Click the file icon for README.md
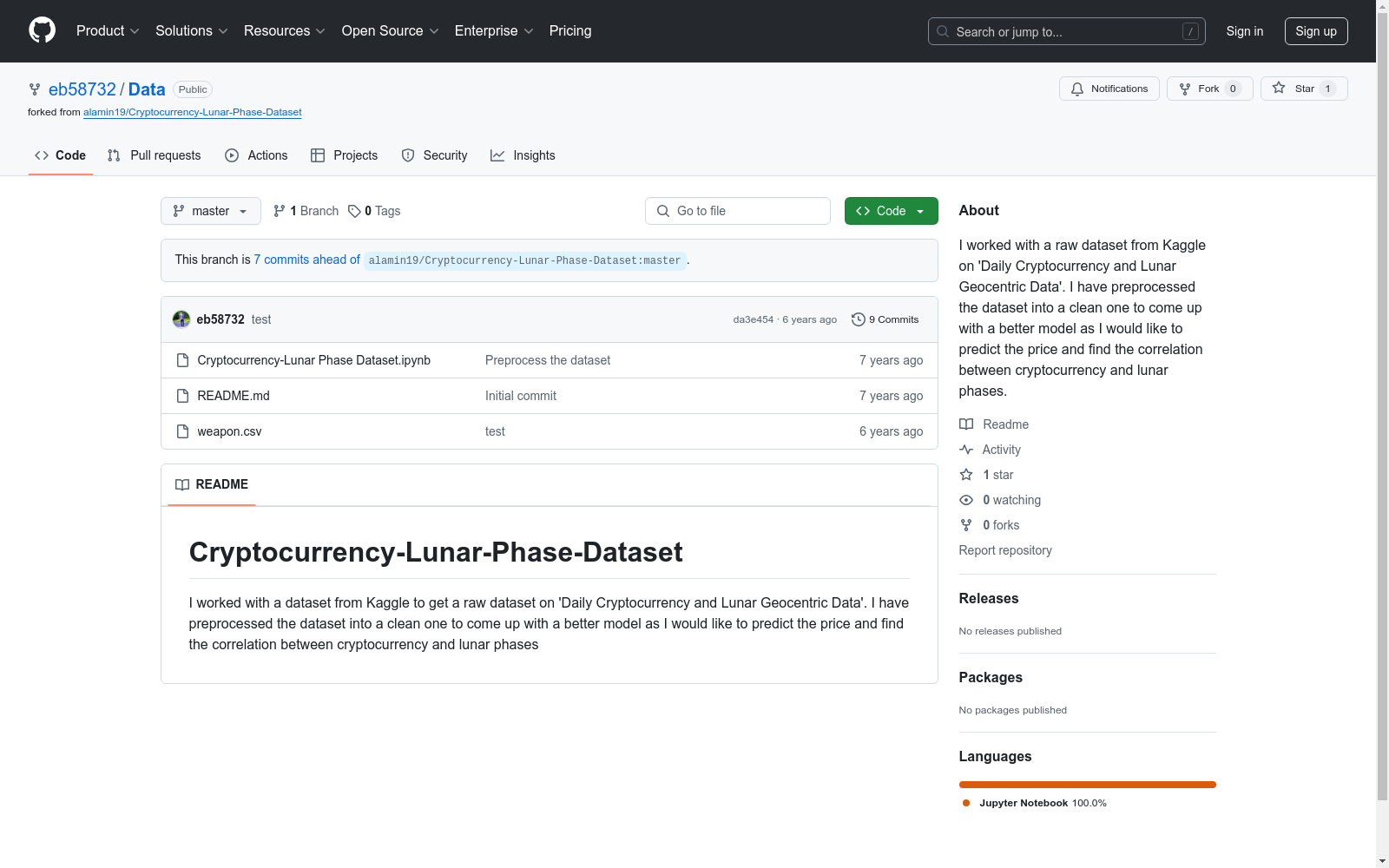The width and height of the screenshot is (1389, 868). 182,396
